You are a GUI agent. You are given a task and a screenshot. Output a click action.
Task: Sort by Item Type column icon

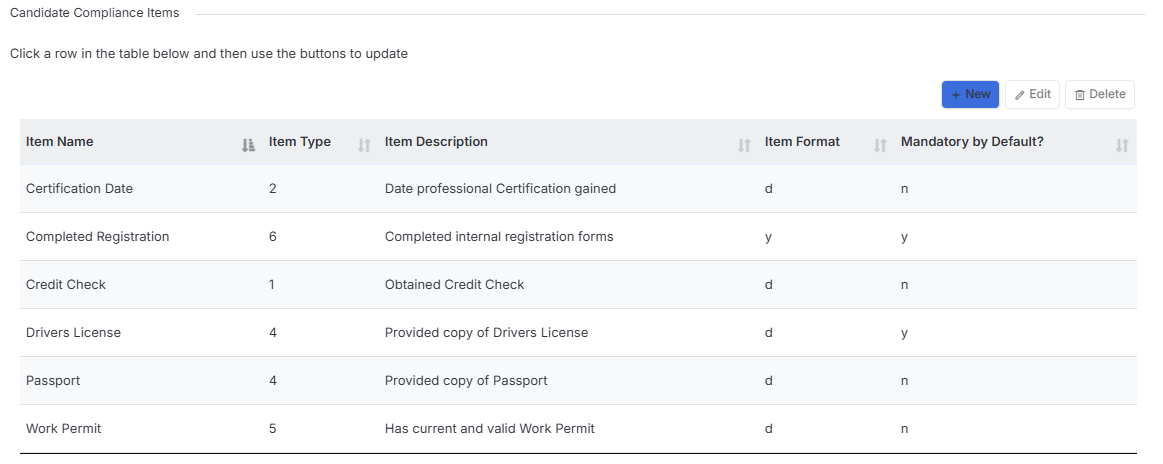click(x=364, y=145)
